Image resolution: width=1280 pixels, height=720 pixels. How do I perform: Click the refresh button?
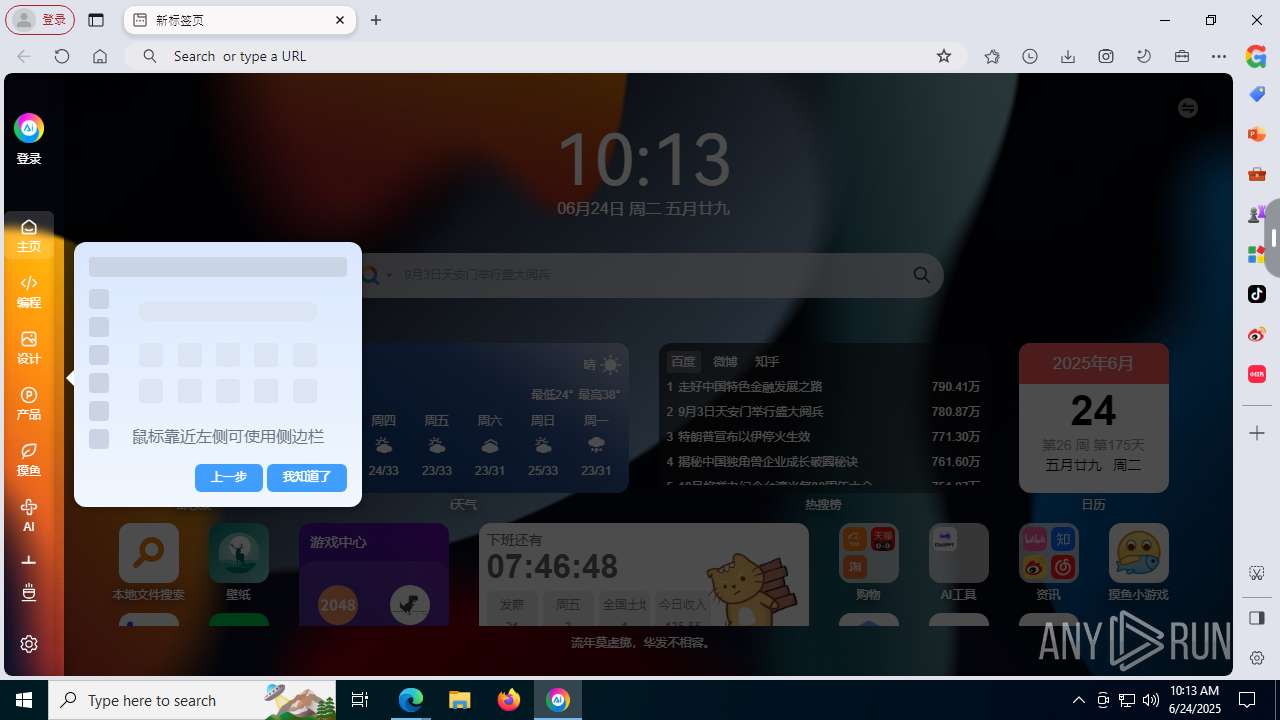point(62,56)
